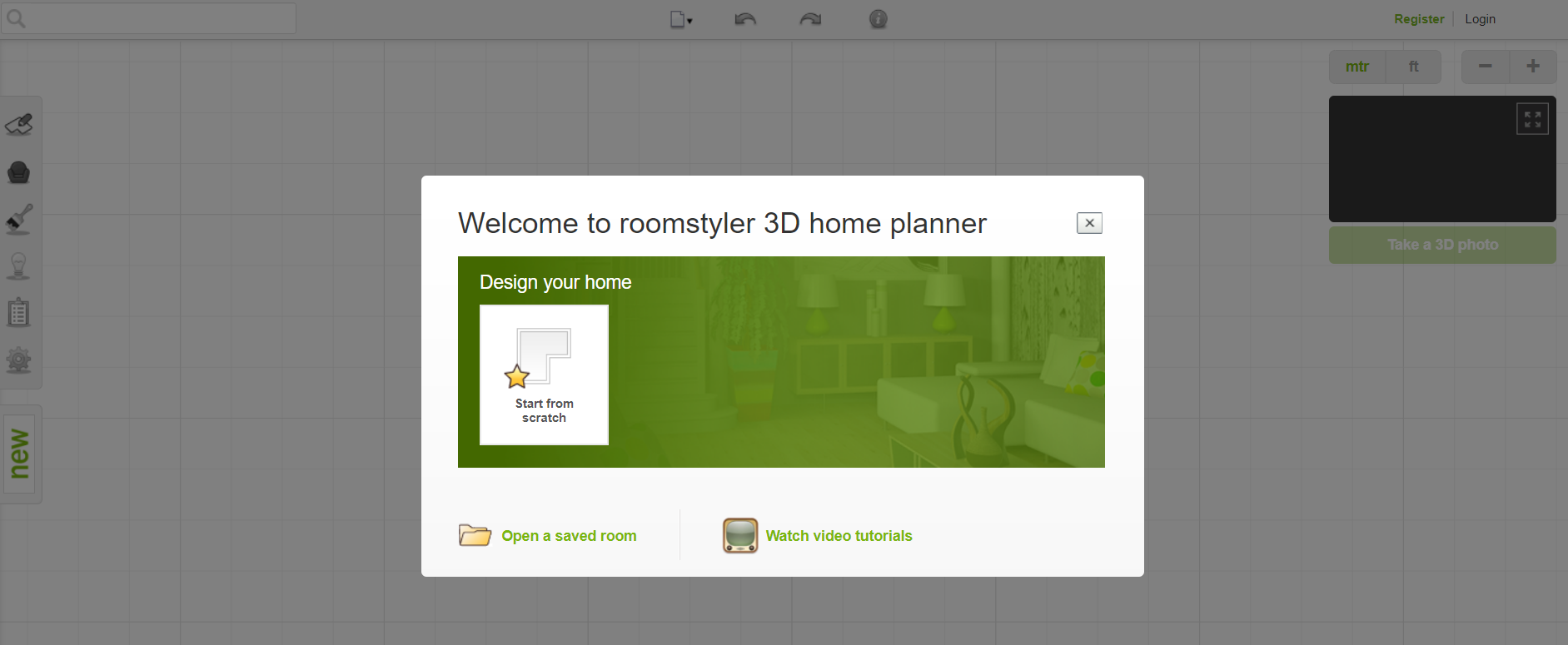
Task: Select the draw room construction tool
Action: pos(19,125)
